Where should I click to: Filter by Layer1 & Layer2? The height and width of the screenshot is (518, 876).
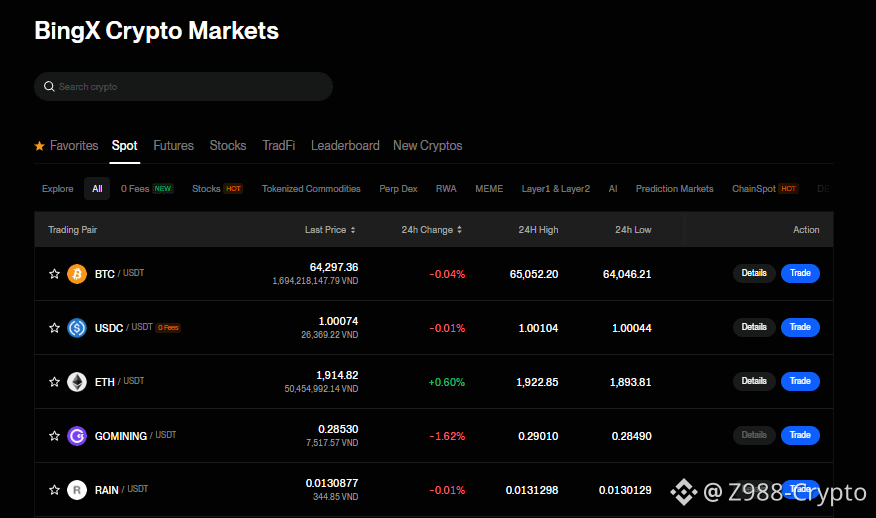[x=556, y=189]
